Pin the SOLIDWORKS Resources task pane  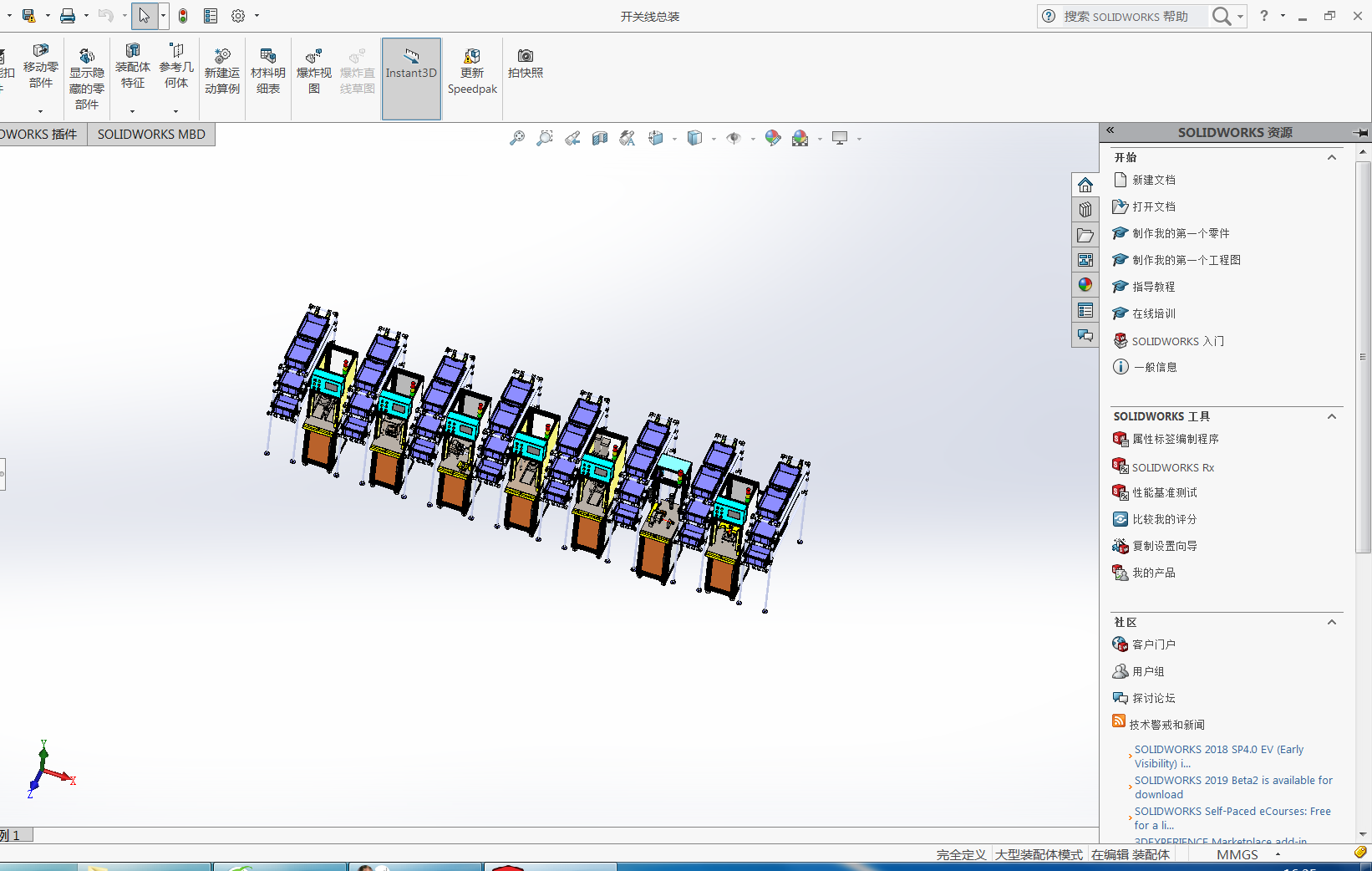click(1360, 133)
